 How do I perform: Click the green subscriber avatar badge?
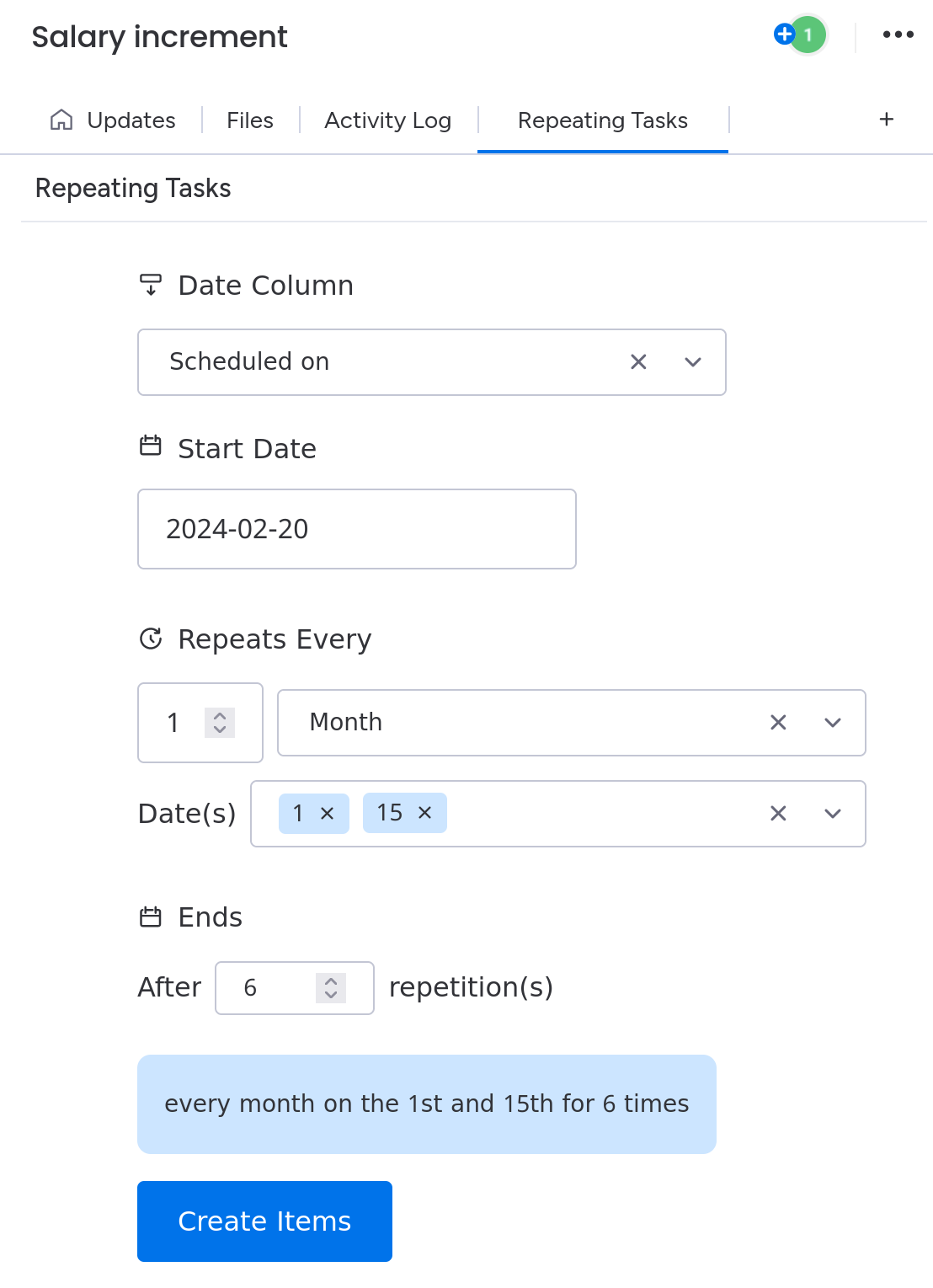pos(808,35)
